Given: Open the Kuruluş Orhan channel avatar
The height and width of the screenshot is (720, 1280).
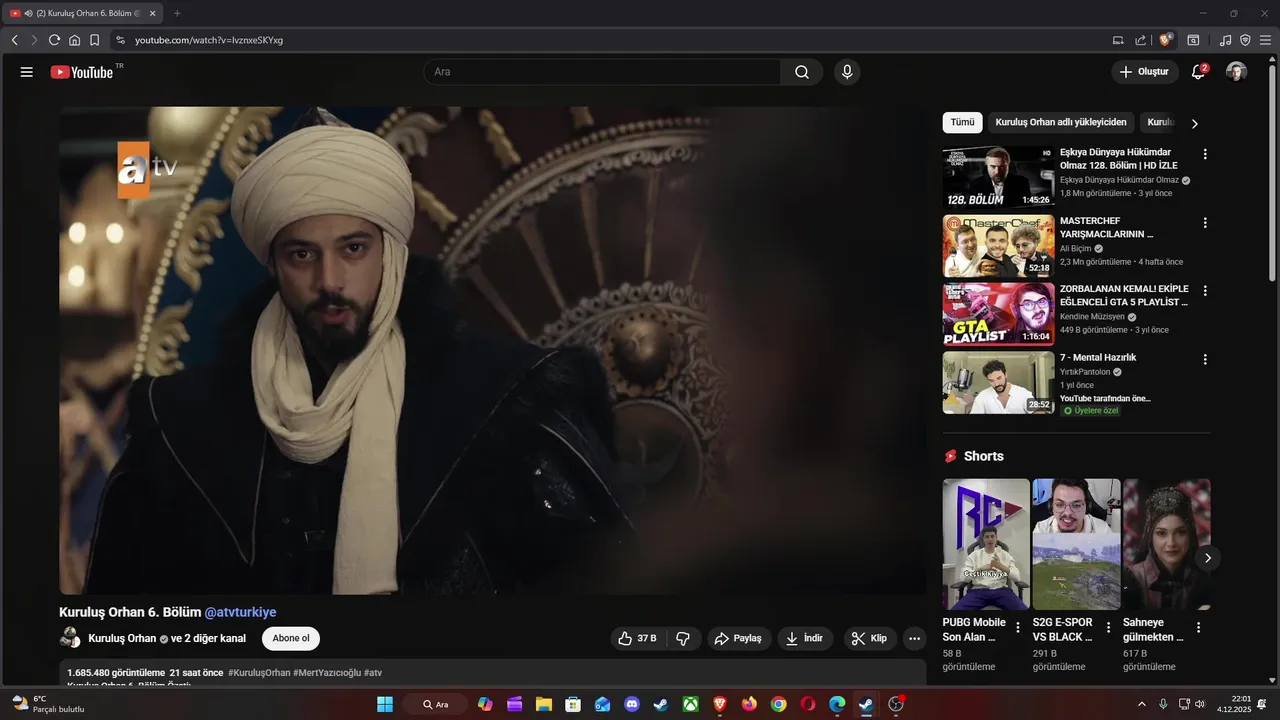Looking at the screenshot, I should click(70, 638).
